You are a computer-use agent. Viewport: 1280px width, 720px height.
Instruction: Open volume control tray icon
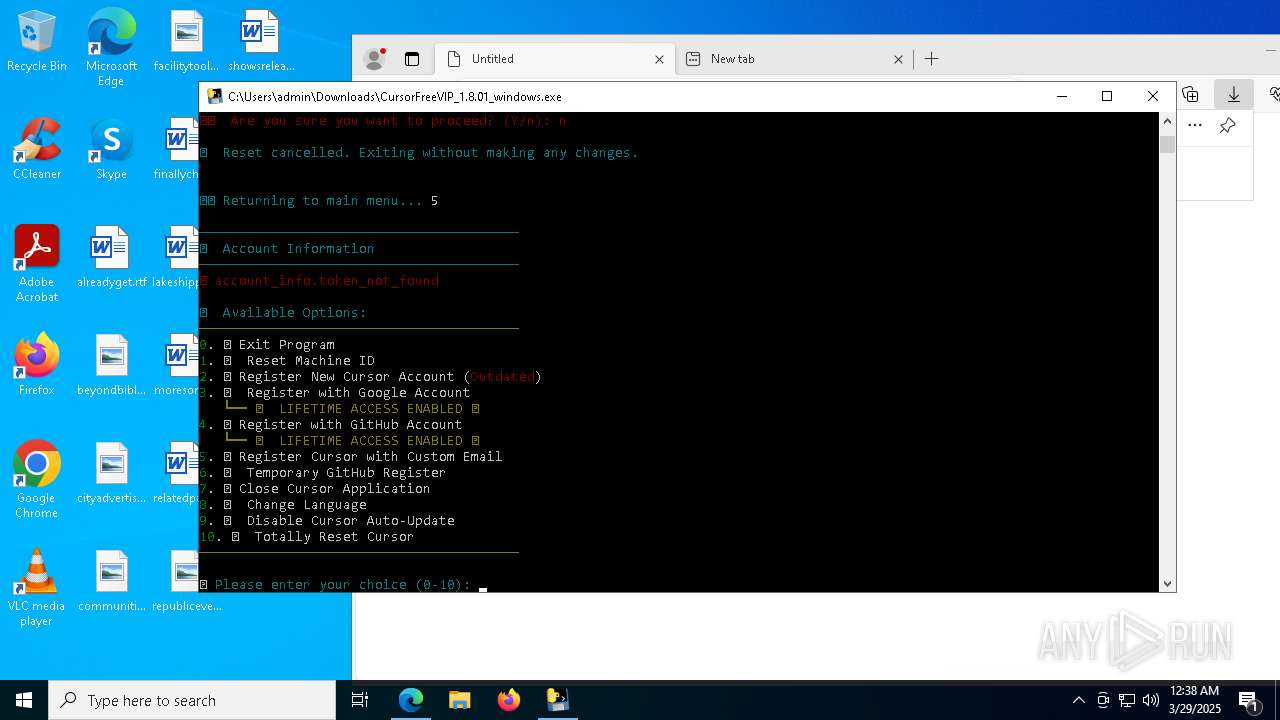tap(1151, 700)
